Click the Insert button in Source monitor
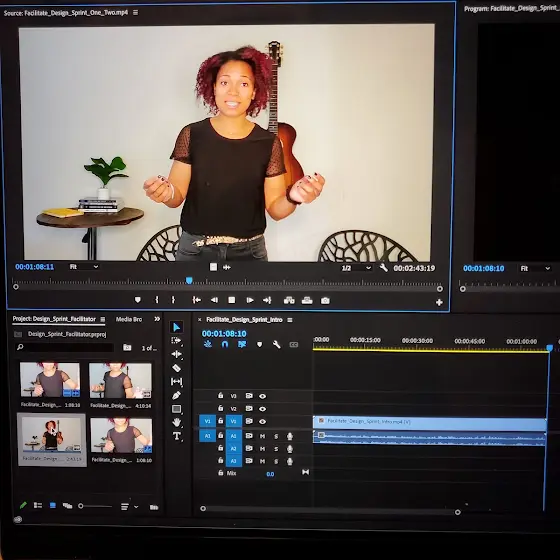The width and height of the screenshot is (560, 560). click(x=289, y=301)
